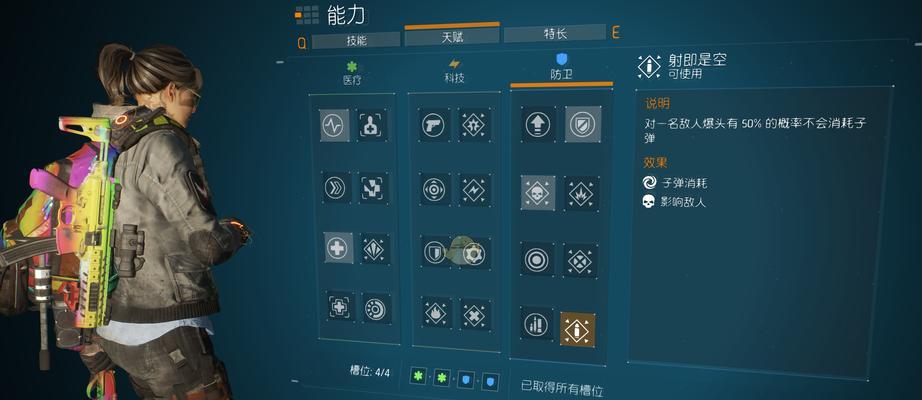The height and width of the screenshot is (400, 922).
Task: Click the crosshair target talent in 科技
Action: point(435,189)
